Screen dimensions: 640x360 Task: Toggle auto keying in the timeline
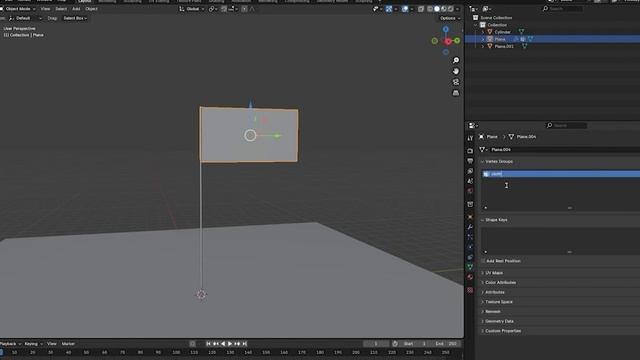click(193, 344)
